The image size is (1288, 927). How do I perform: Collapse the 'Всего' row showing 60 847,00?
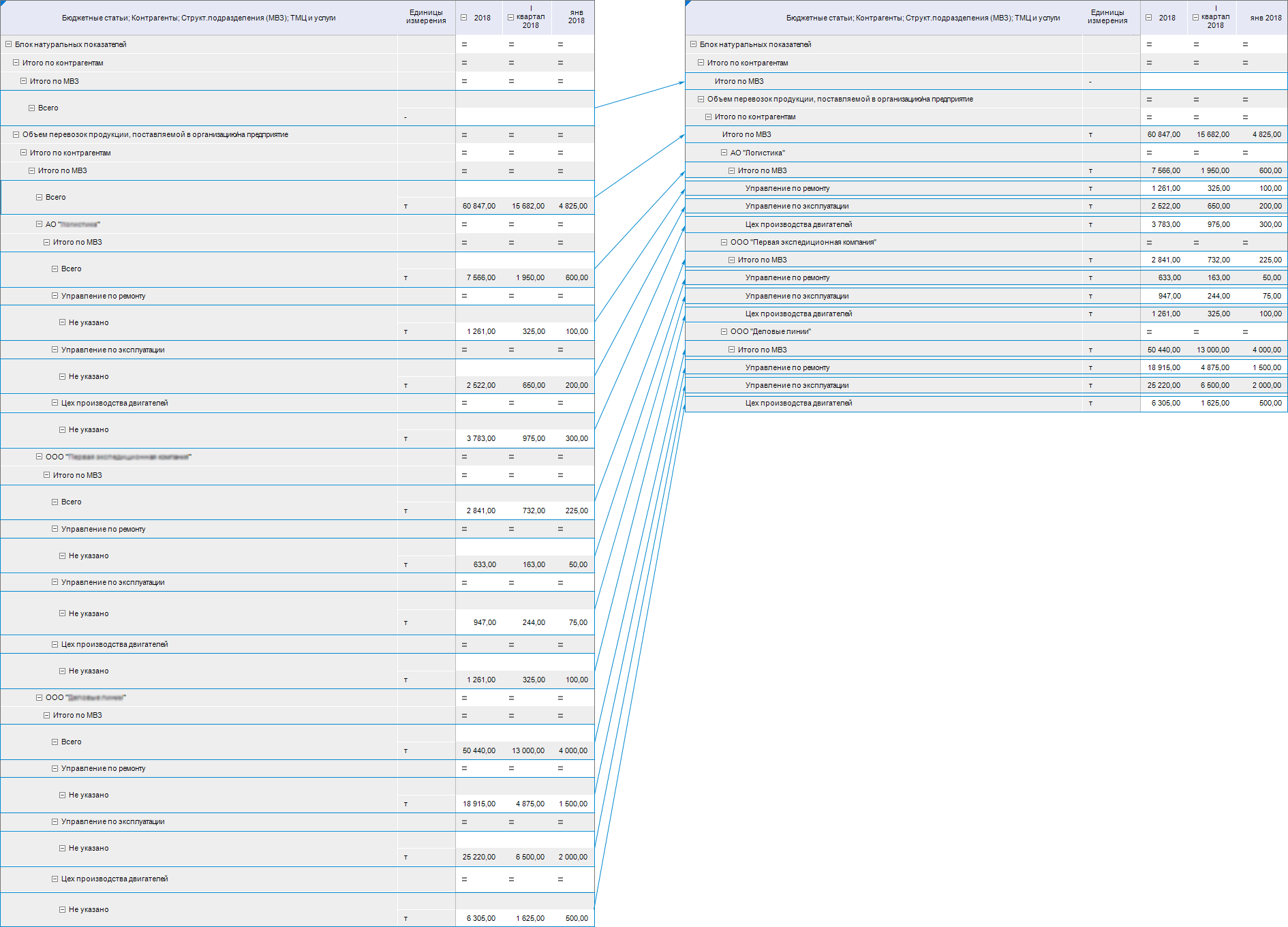40,198
